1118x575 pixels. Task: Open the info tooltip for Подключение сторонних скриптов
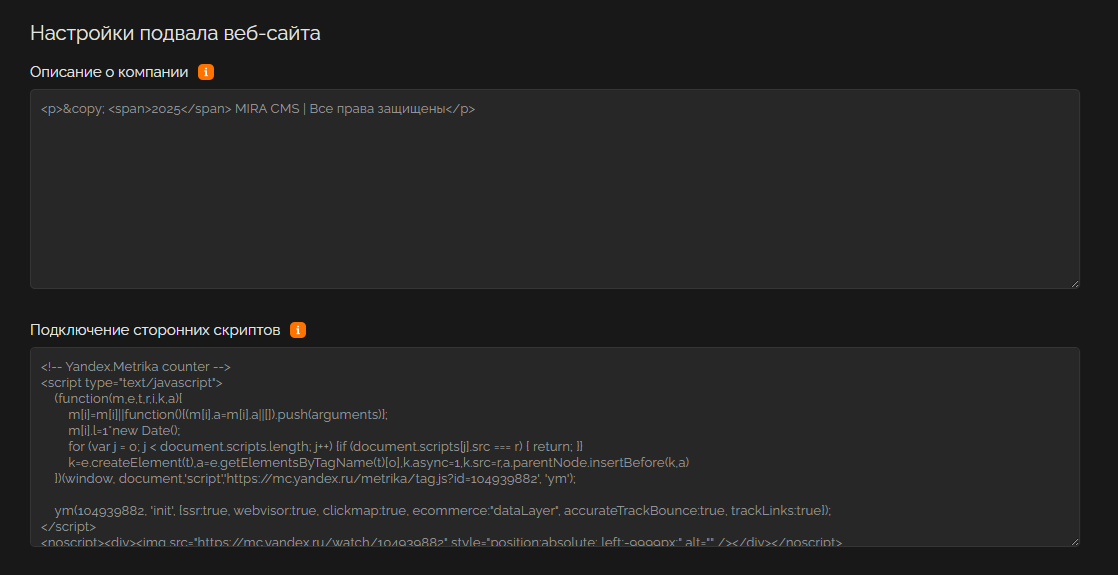(x=298, y=330)
